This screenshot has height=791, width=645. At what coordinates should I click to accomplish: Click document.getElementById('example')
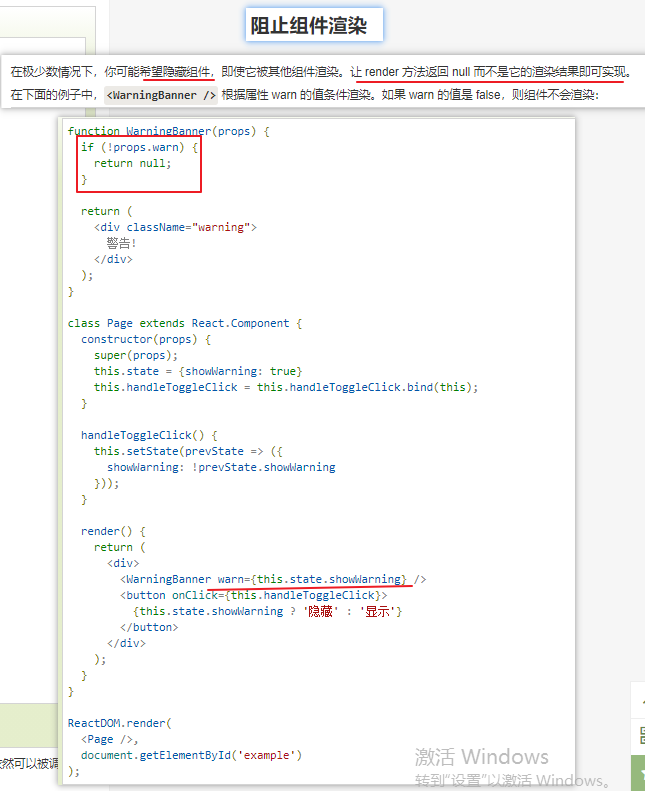(191, 755)
